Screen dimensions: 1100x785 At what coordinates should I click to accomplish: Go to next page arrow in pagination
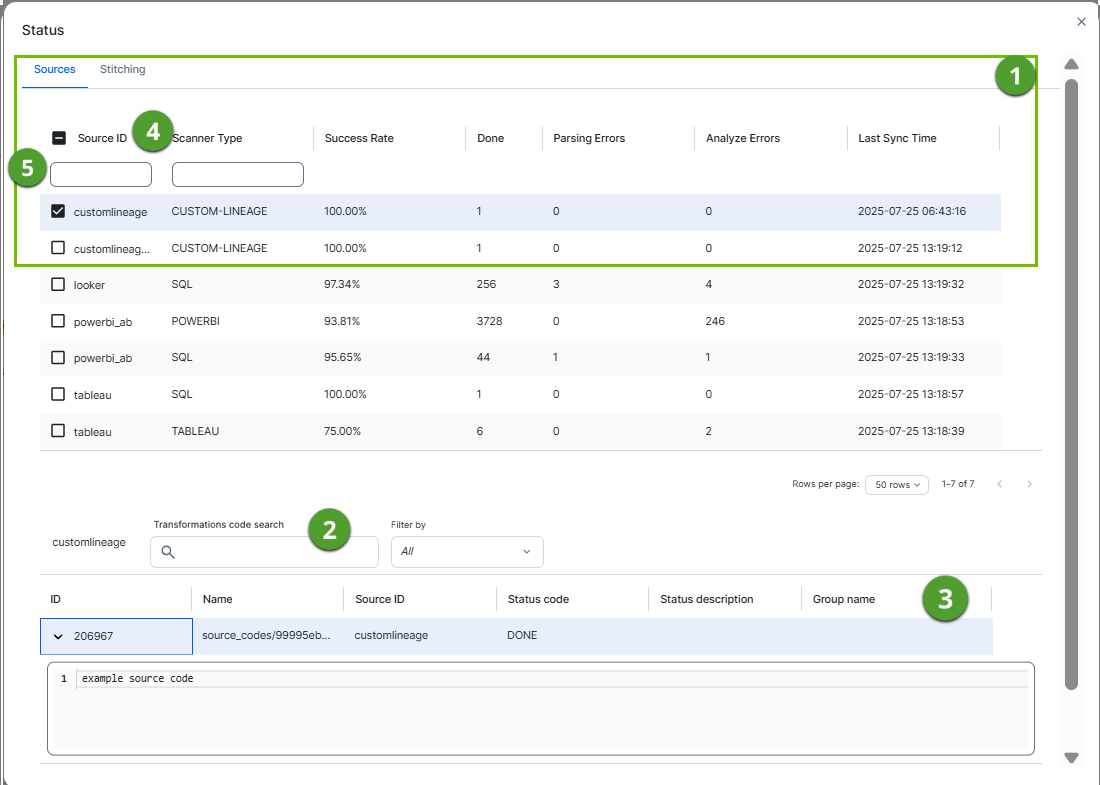[1029, 484]
